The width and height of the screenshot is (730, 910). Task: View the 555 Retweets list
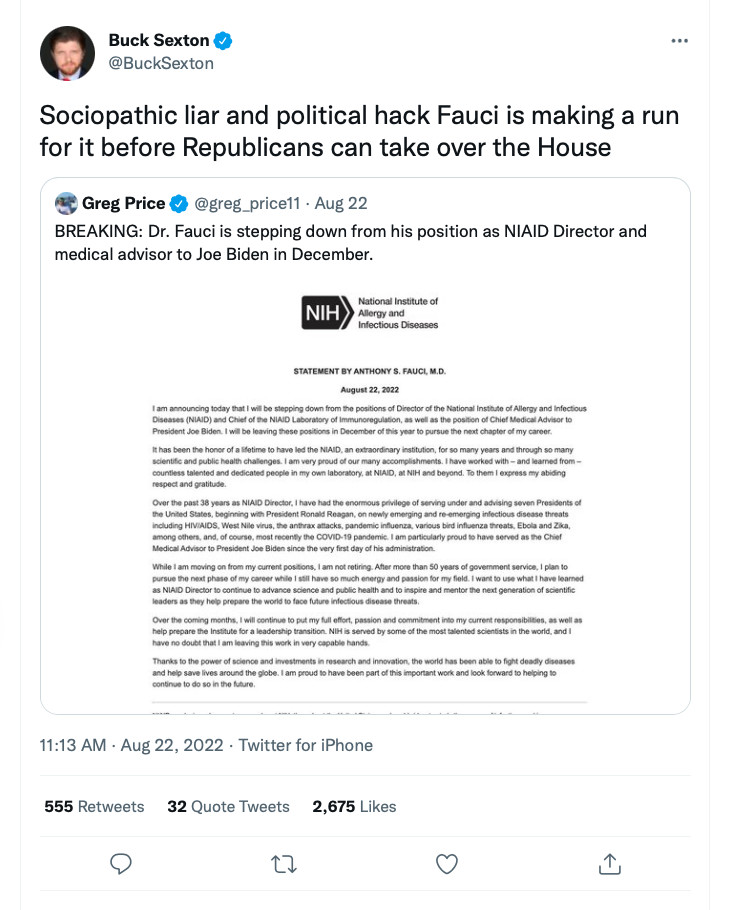(94, 806)
